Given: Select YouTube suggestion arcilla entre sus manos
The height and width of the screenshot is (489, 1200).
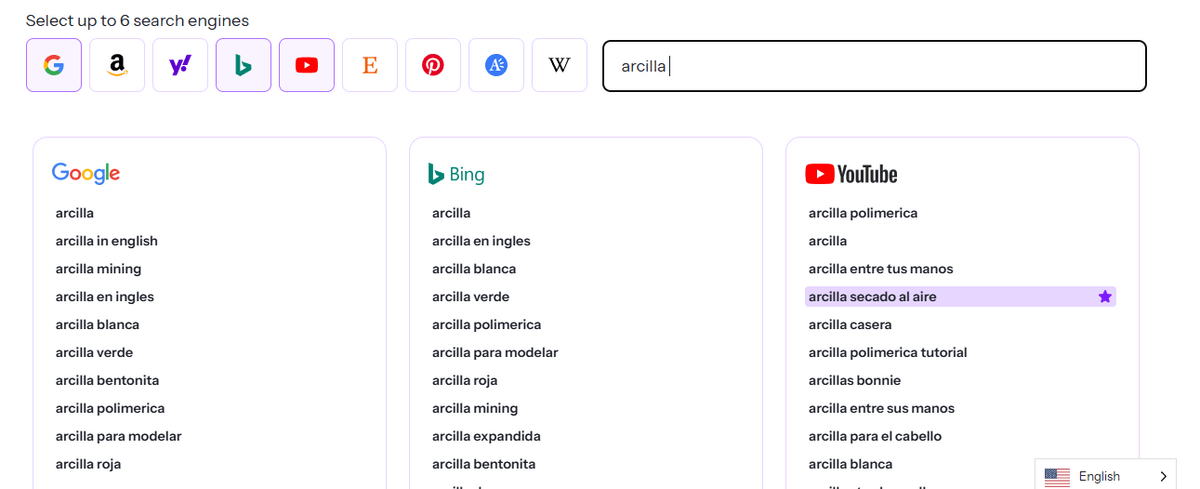Looking at the screenshot, I should (882, 409).
